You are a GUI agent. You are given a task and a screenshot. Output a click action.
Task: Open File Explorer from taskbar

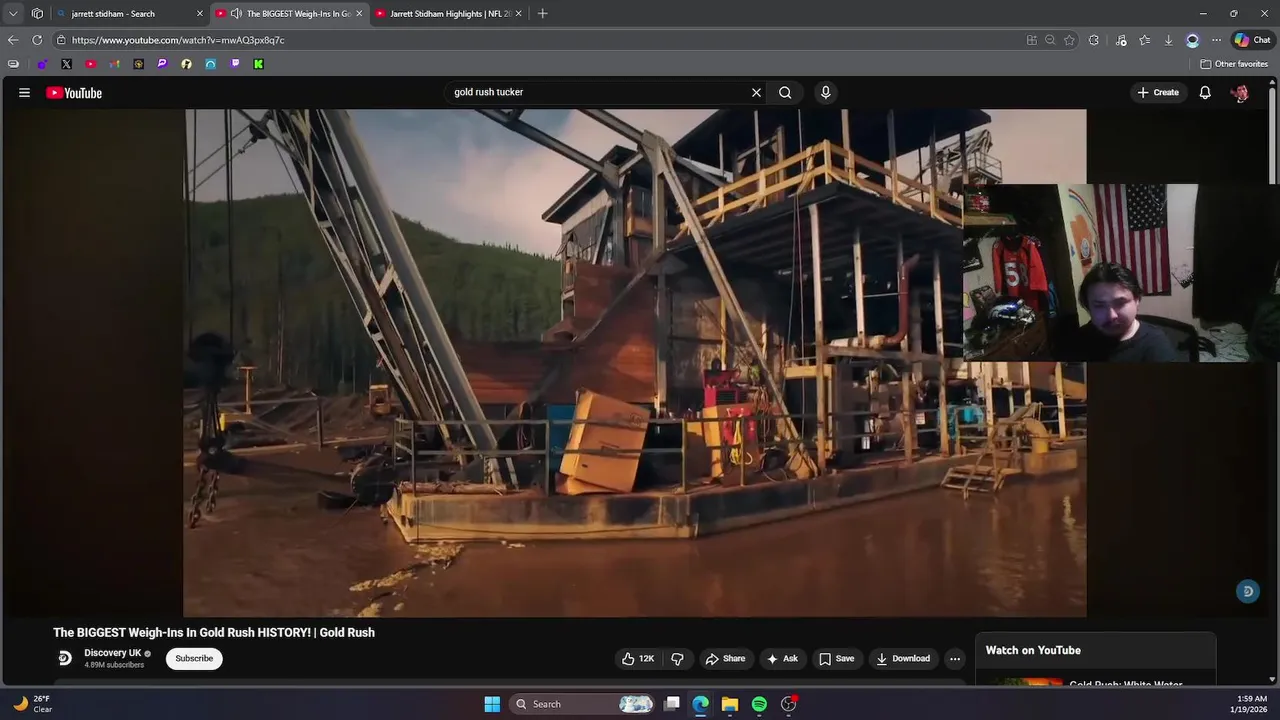tap(730, 704)
